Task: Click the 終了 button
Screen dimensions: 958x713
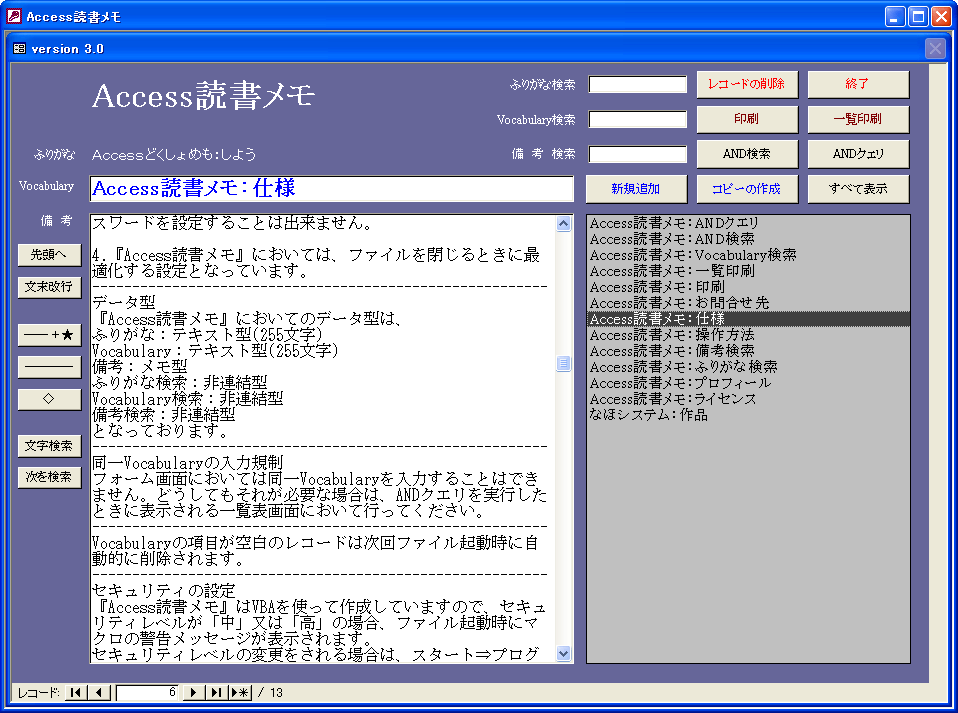Action: [858, 84]
